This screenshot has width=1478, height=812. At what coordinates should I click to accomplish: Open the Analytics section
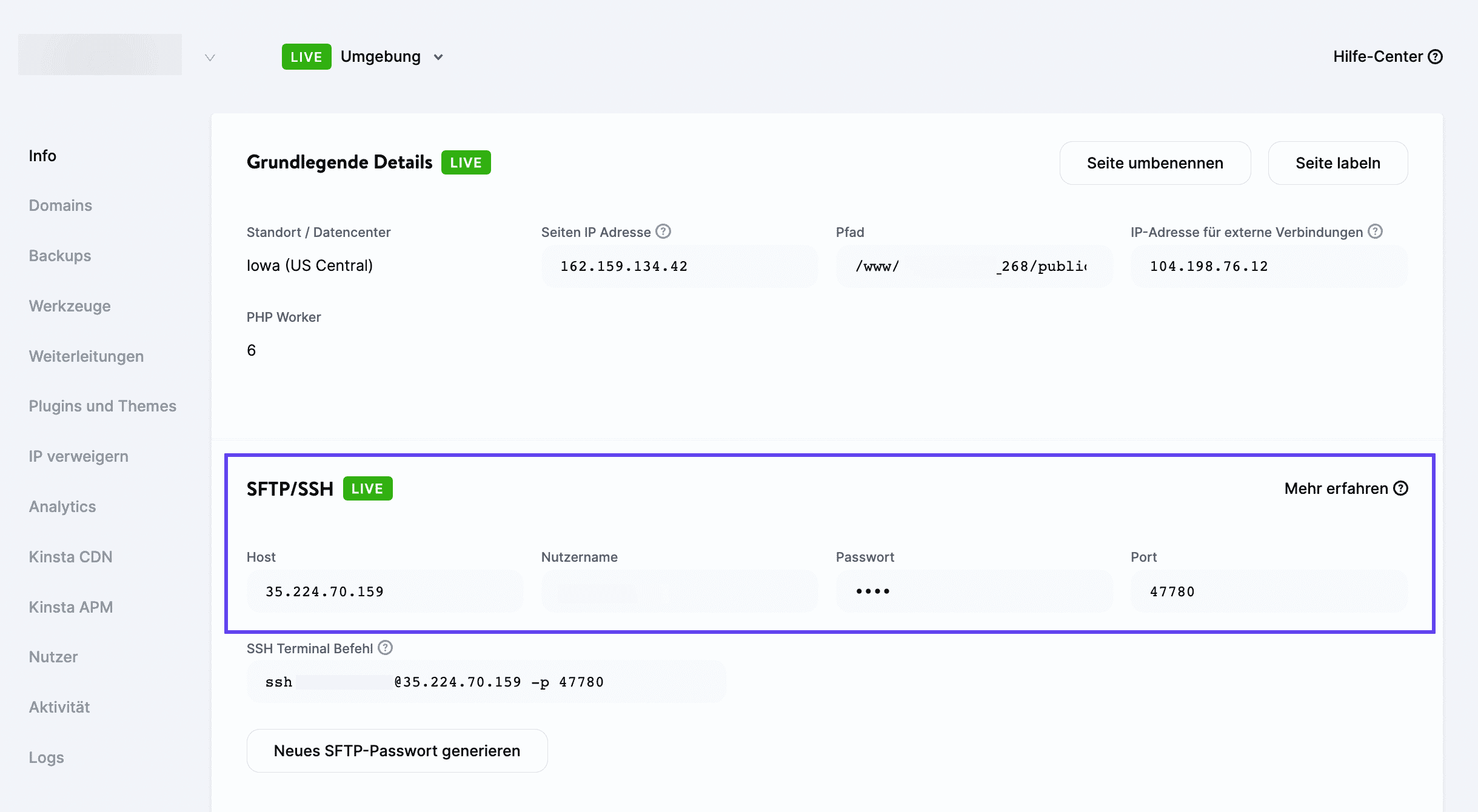[62, 506]
